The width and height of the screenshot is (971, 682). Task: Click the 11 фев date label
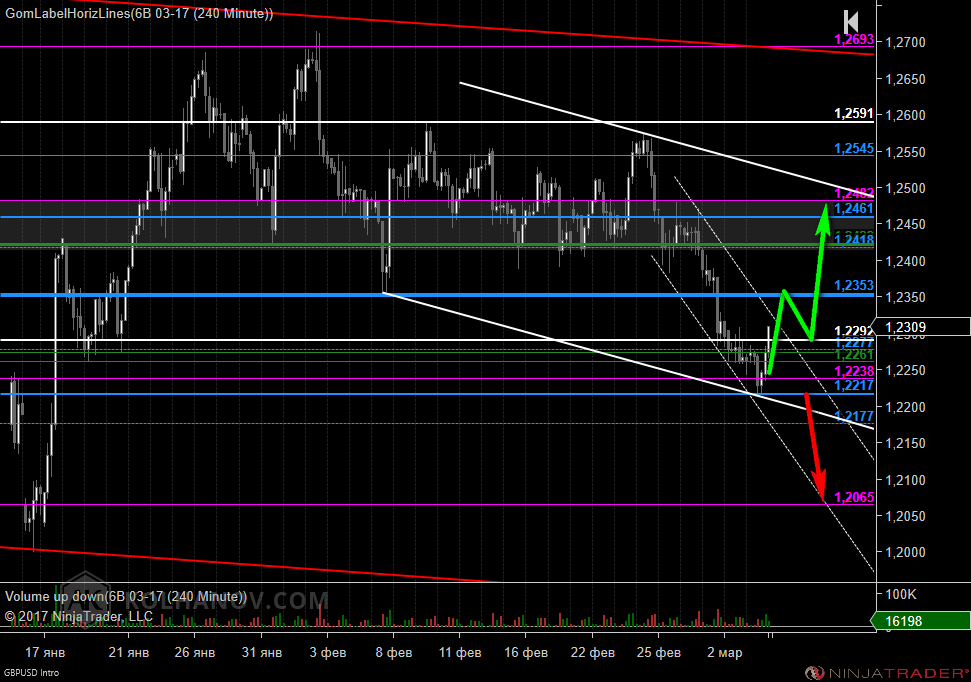coord(459,652)
